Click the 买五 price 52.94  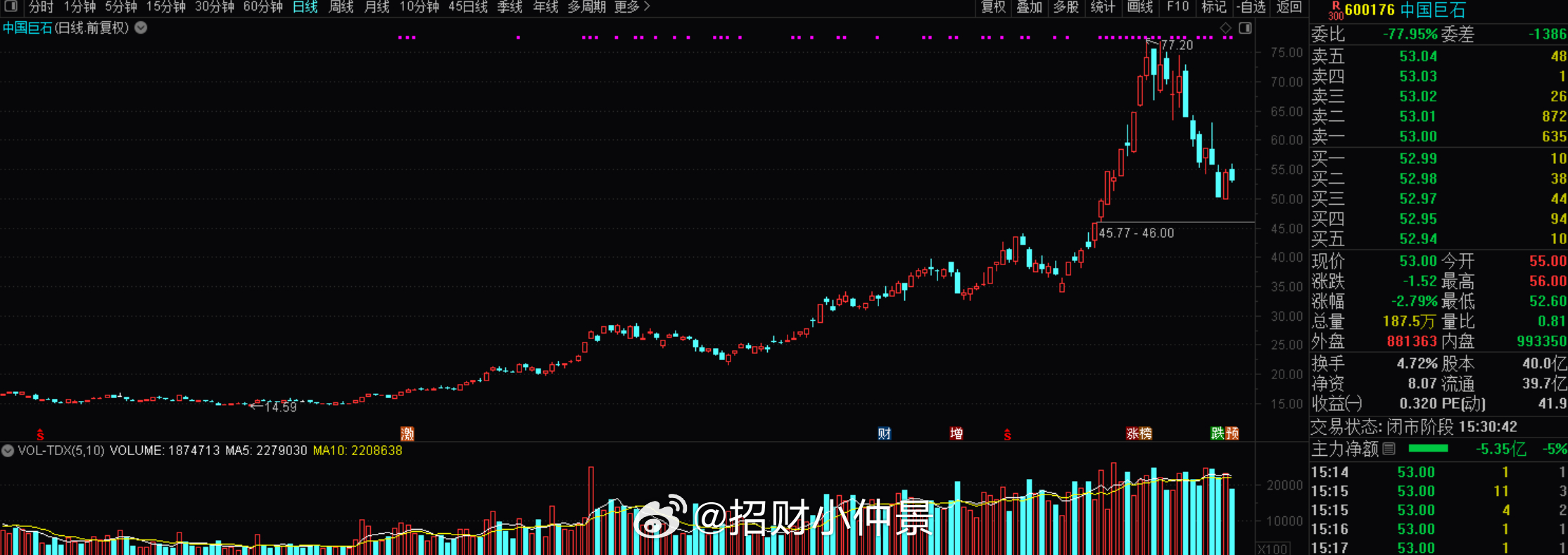point(1418,239)
